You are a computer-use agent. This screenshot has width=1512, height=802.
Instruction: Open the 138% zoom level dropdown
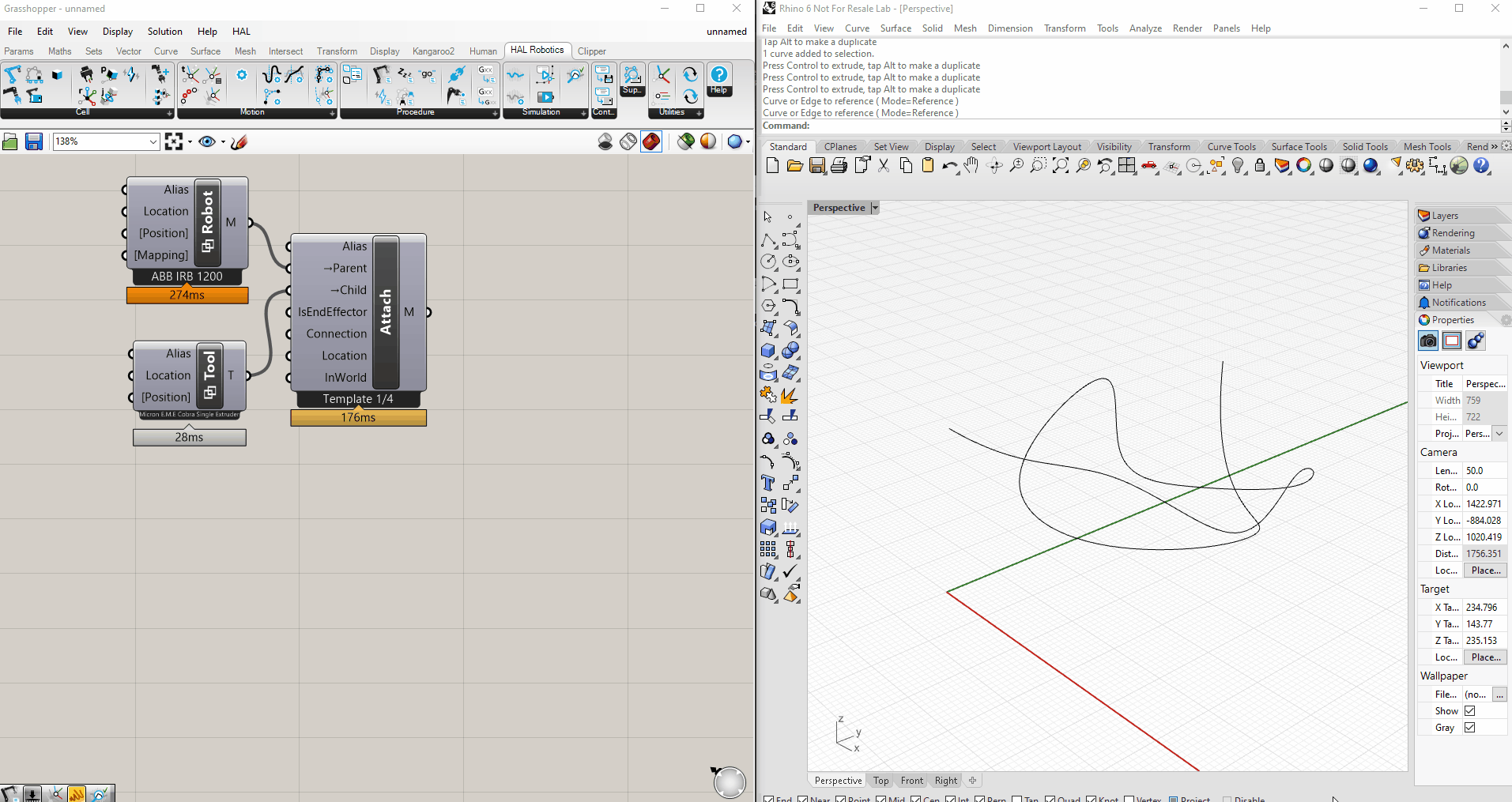153,141
